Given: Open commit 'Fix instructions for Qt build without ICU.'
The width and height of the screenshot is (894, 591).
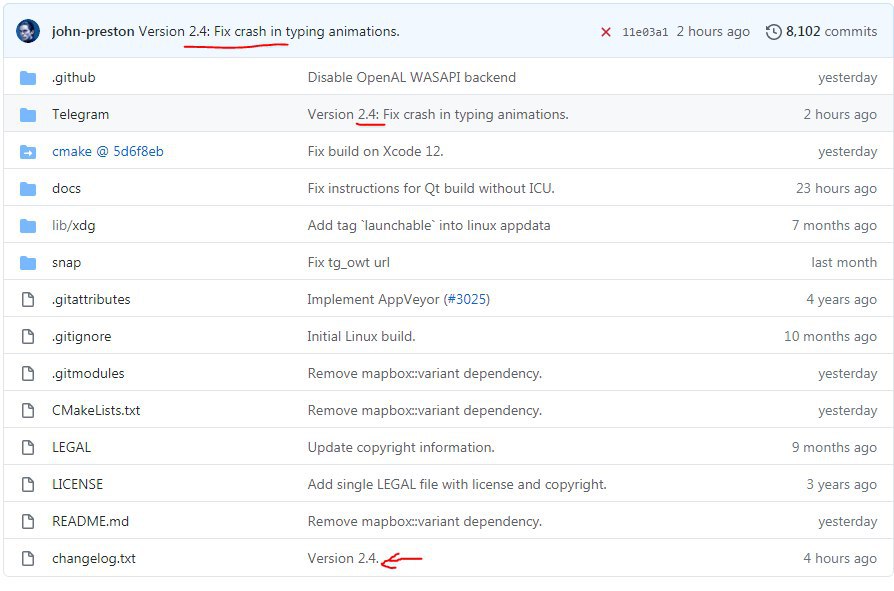Looking at the screenshot, I should [x=431, y=189].
